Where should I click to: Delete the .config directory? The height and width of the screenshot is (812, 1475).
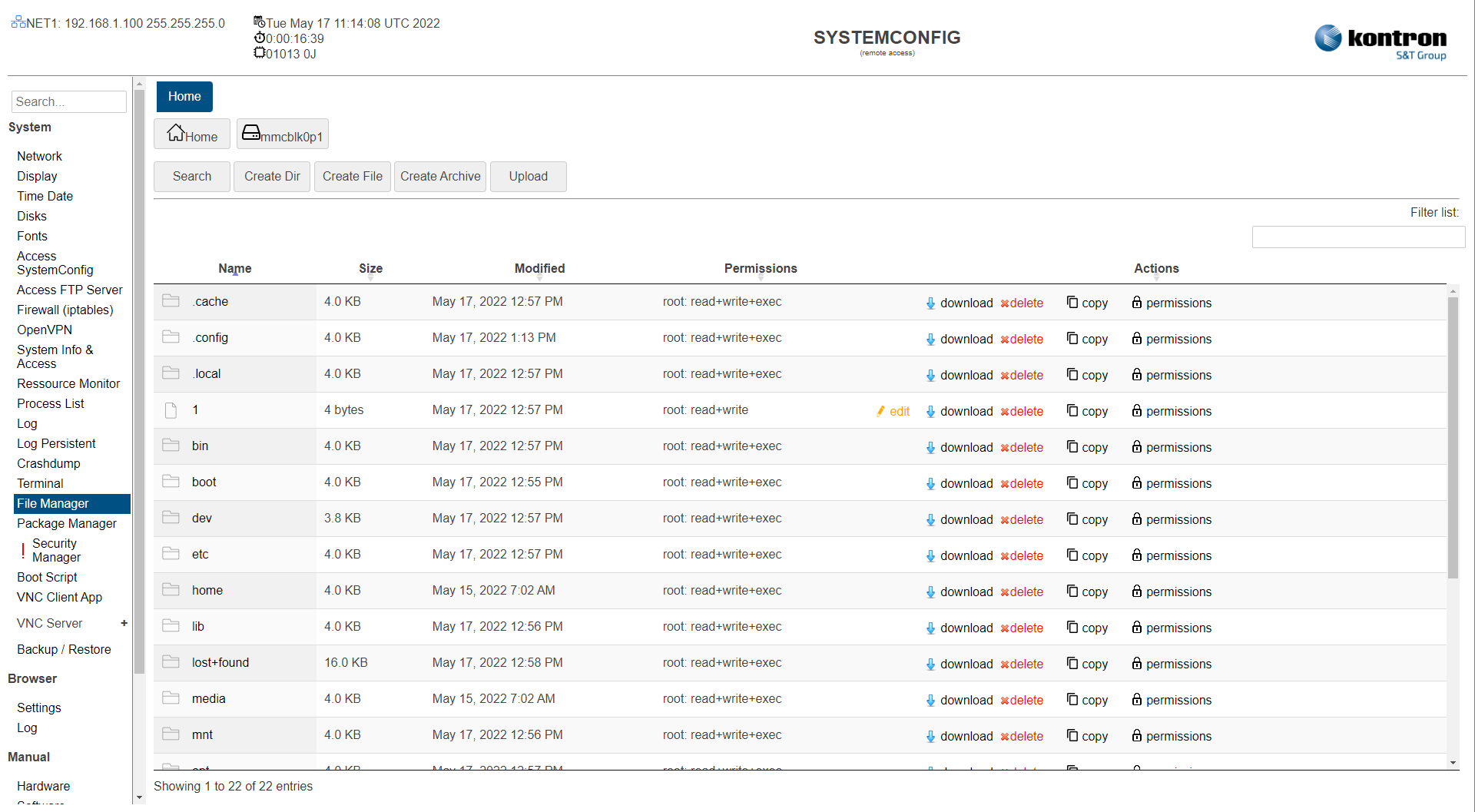[1022, 339]
